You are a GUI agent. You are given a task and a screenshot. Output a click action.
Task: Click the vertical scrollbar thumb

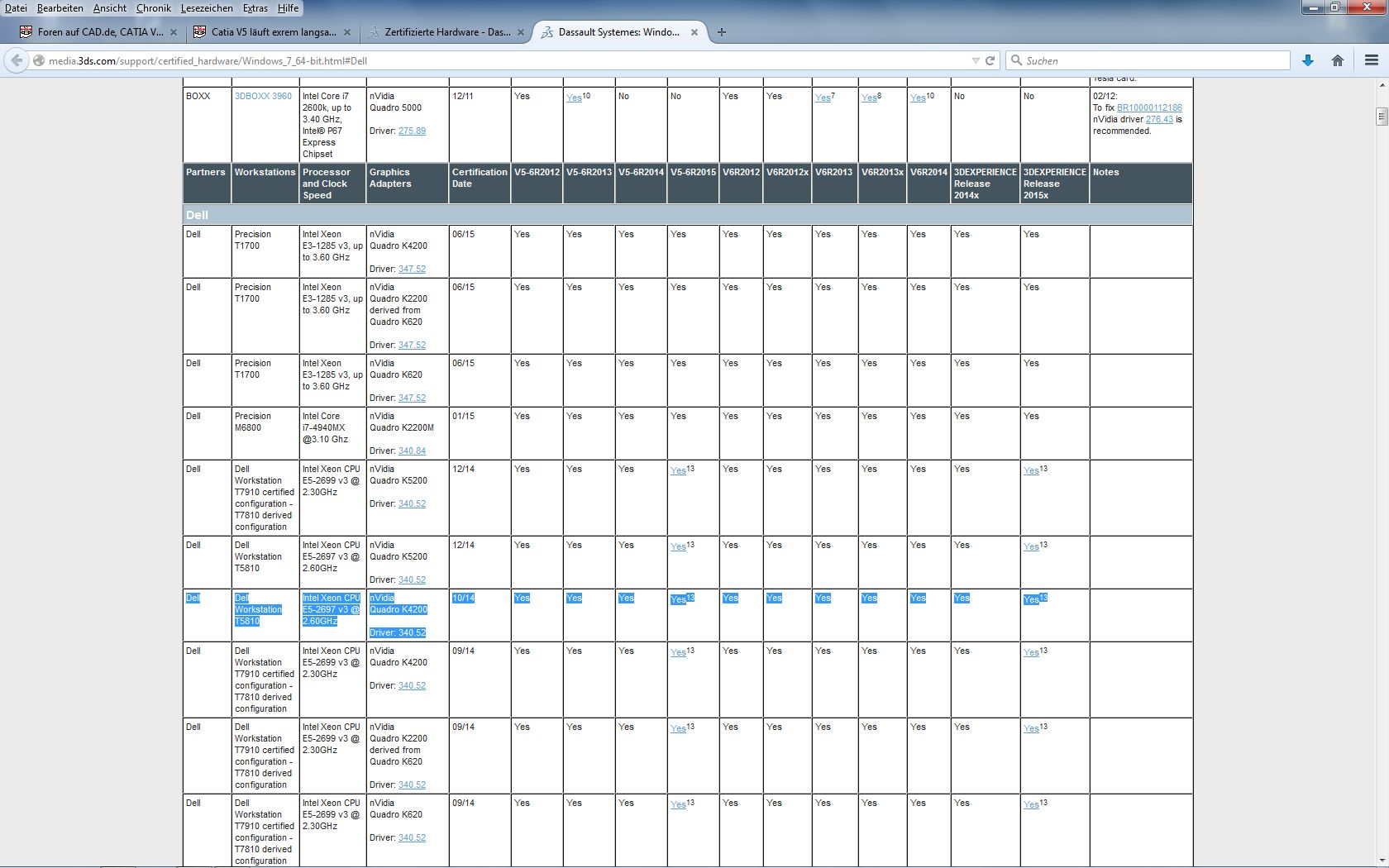coord(1382,117)
